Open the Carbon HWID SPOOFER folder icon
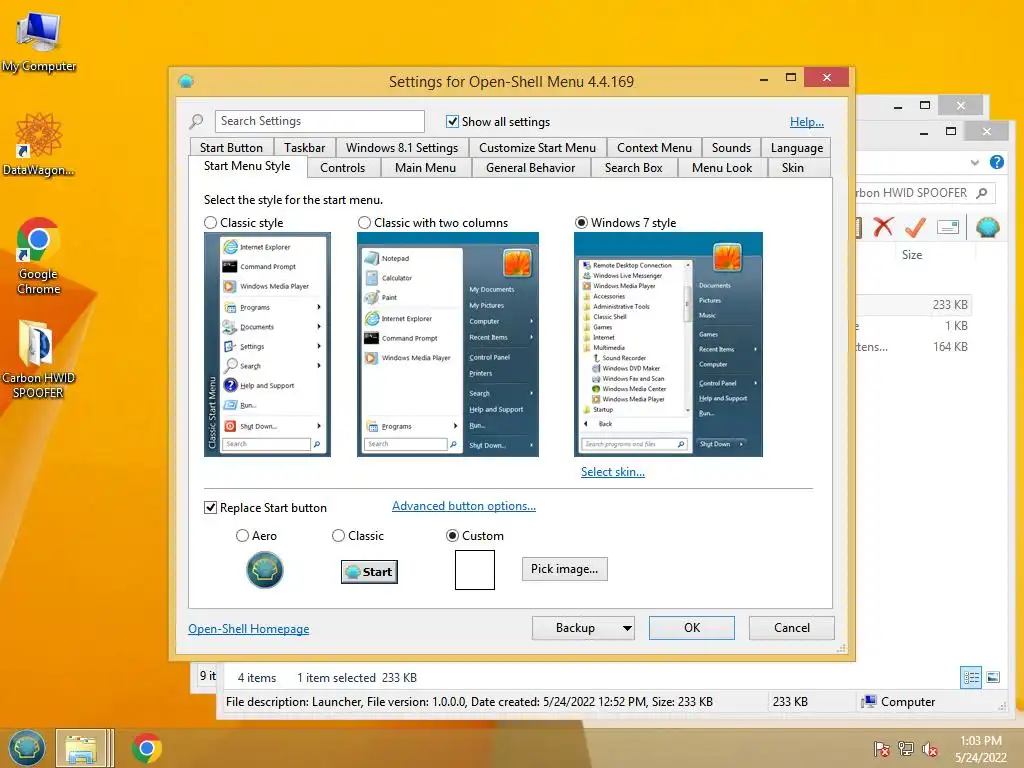1024x768 pixels. tap(38, 358)
